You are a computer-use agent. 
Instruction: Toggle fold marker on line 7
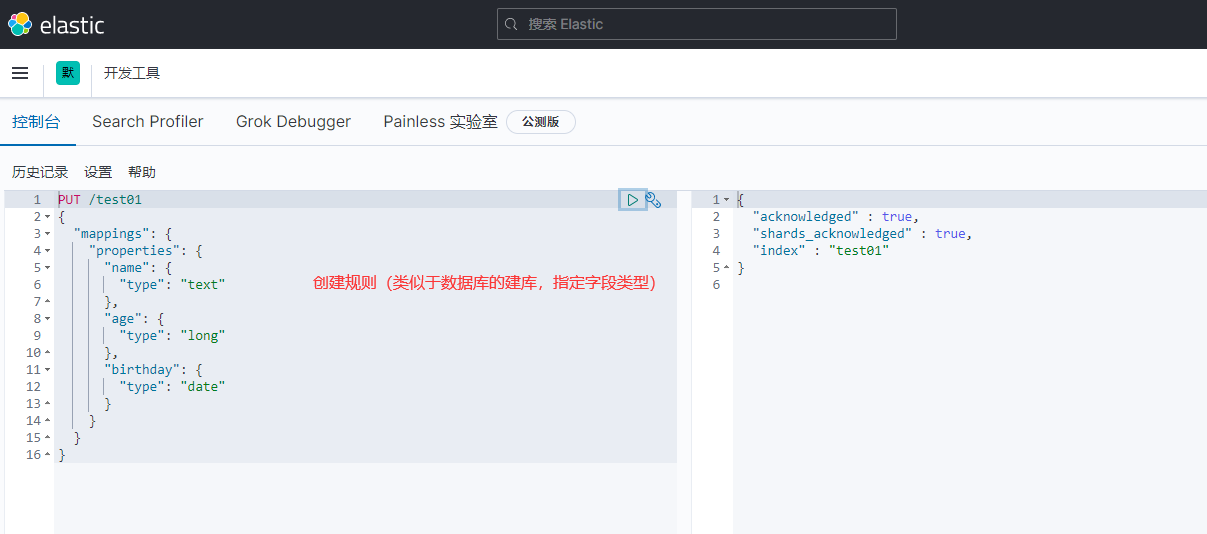pos(47,302)
